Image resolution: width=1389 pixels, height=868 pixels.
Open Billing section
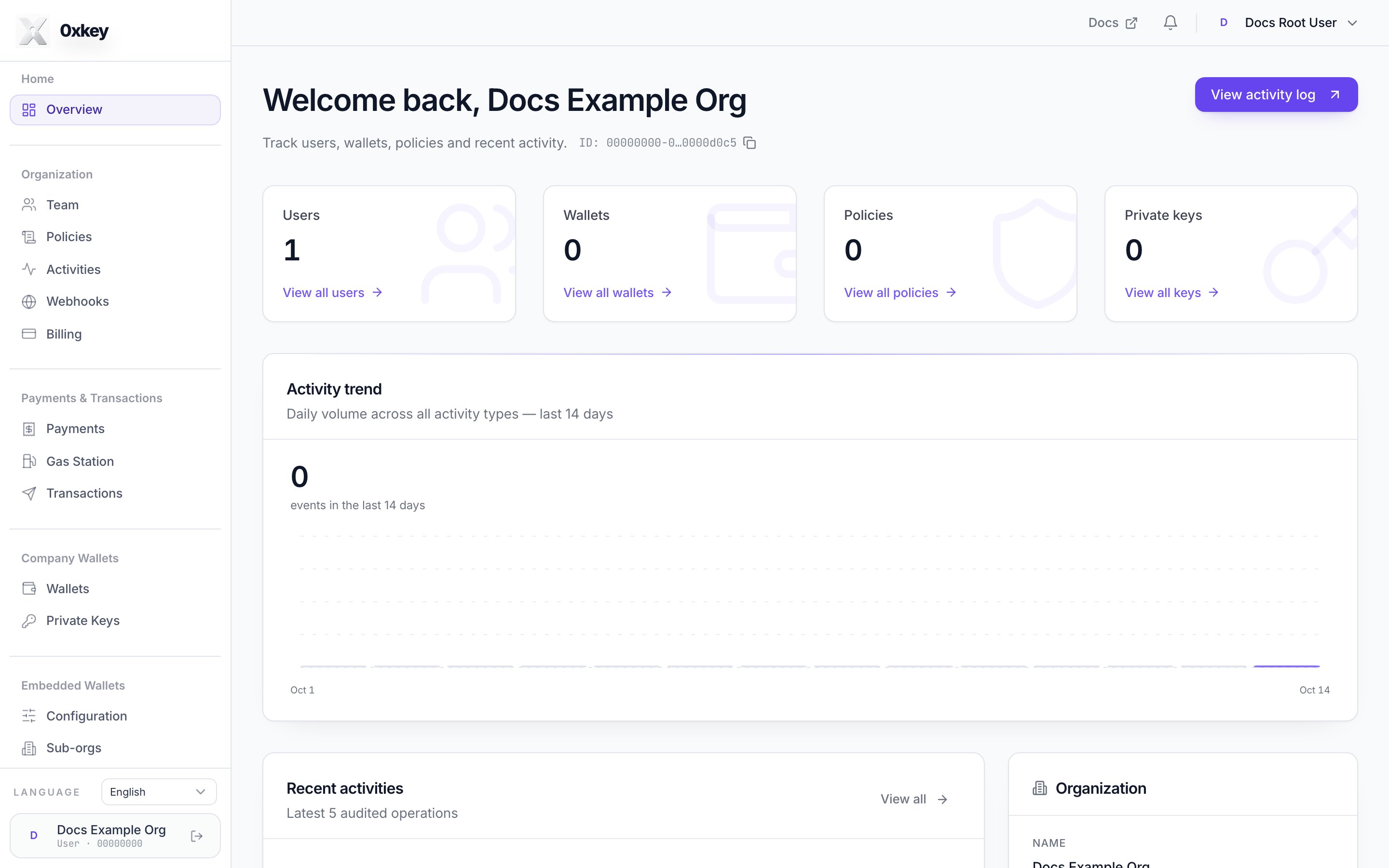(x=115, y=334)
